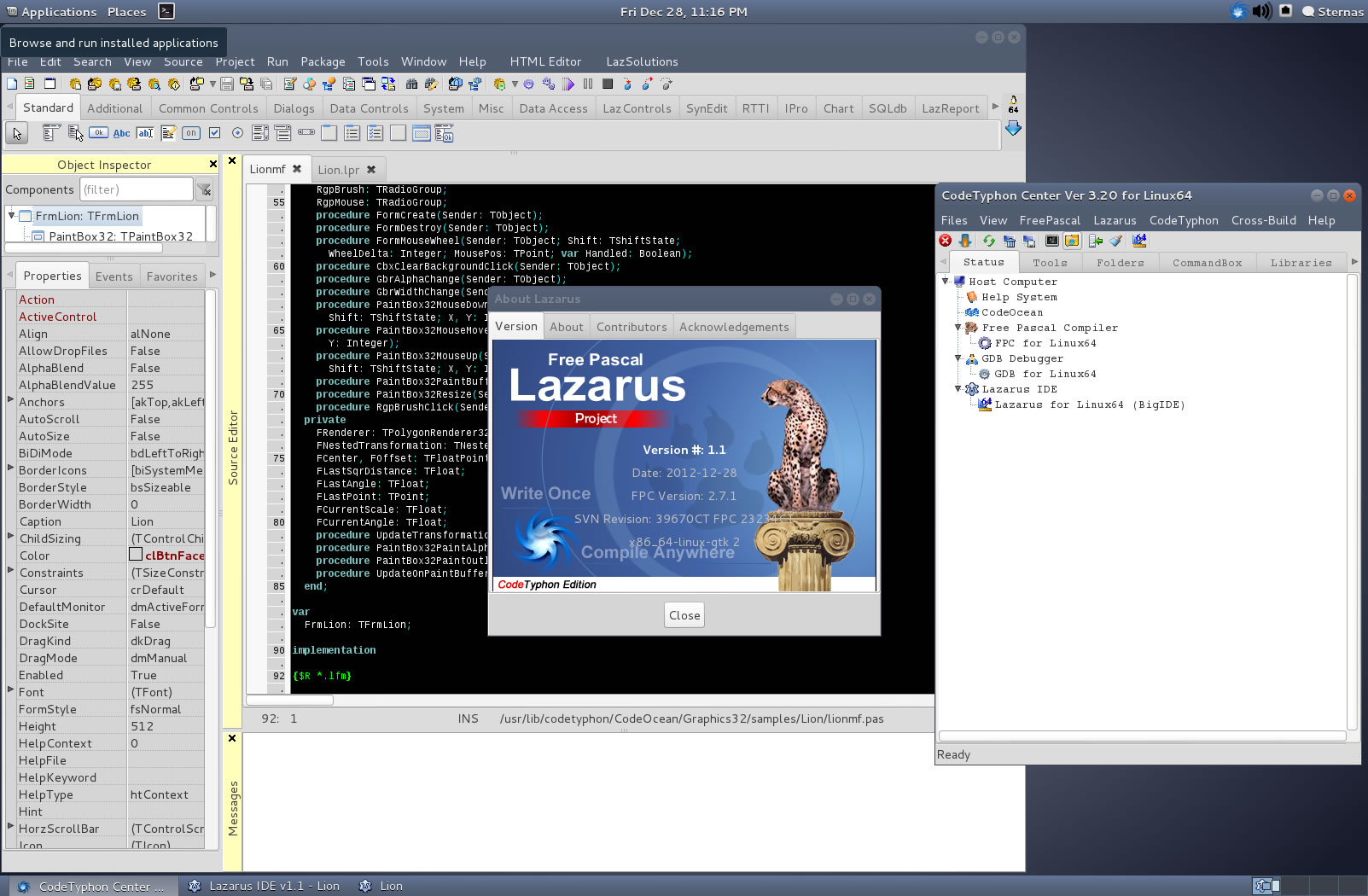Collapse the Free Pascal Compiler tree node
Viewport: 1368px width, 896px height.
click(x=958, y=328)
